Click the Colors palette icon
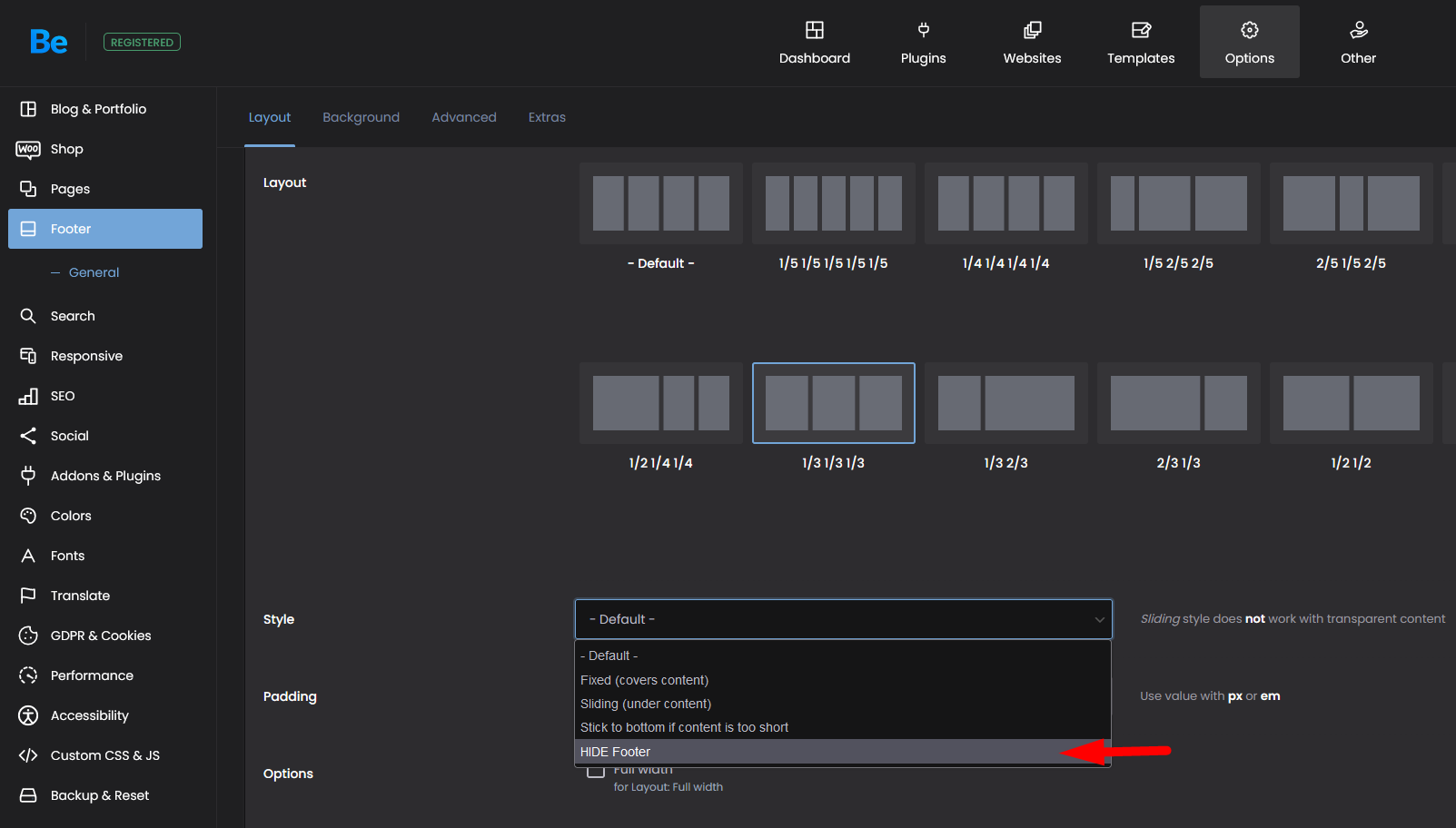This screenshot has height=828, width=1456. coord(28,516)
